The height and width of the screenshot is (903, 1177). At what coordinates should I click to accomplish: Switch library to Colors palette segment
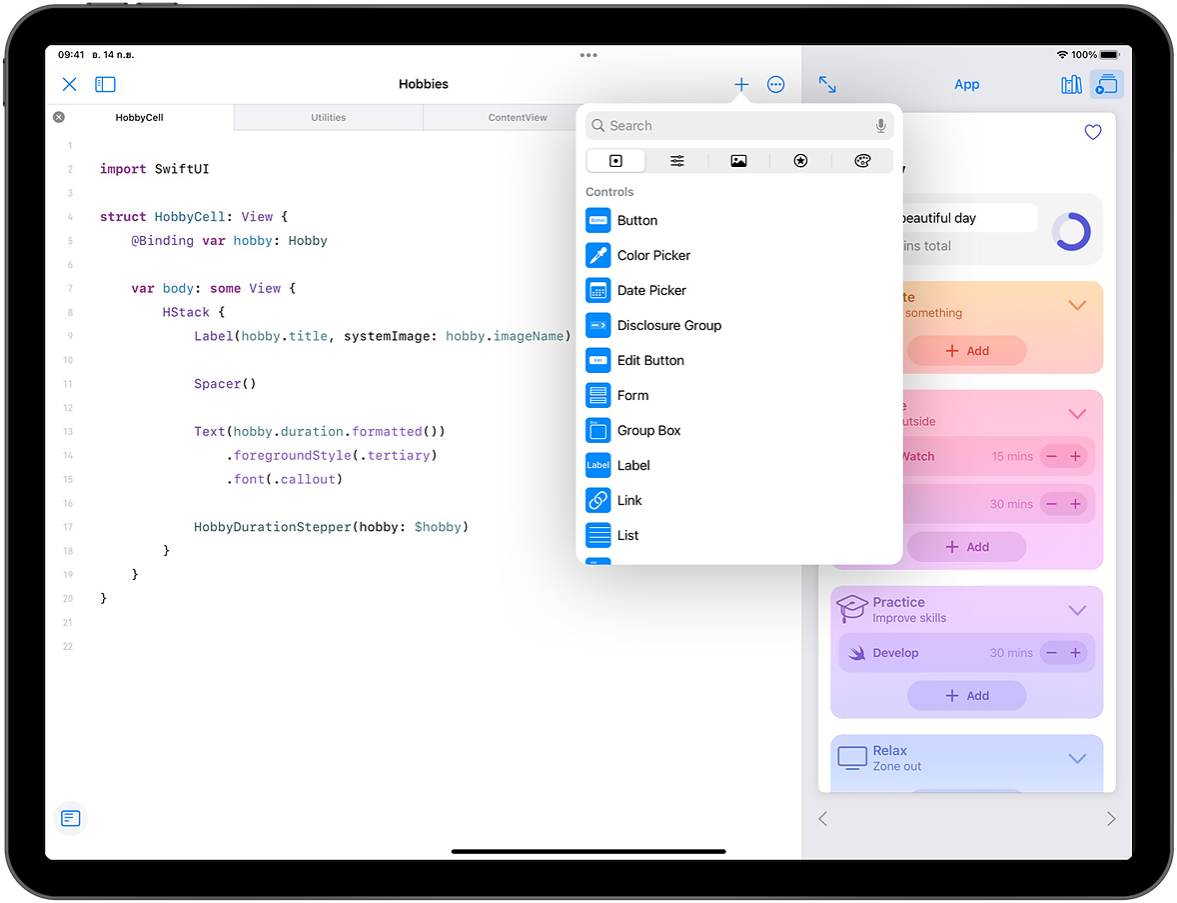click(862, 161)
